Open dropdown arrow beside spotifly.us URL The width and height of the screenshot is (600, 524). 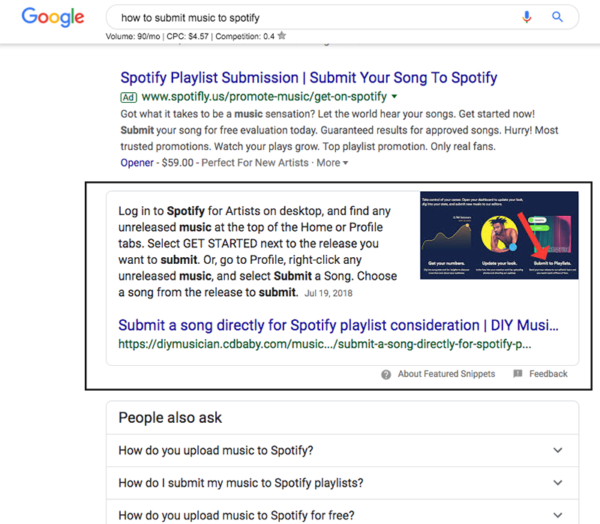click(394, 97)
